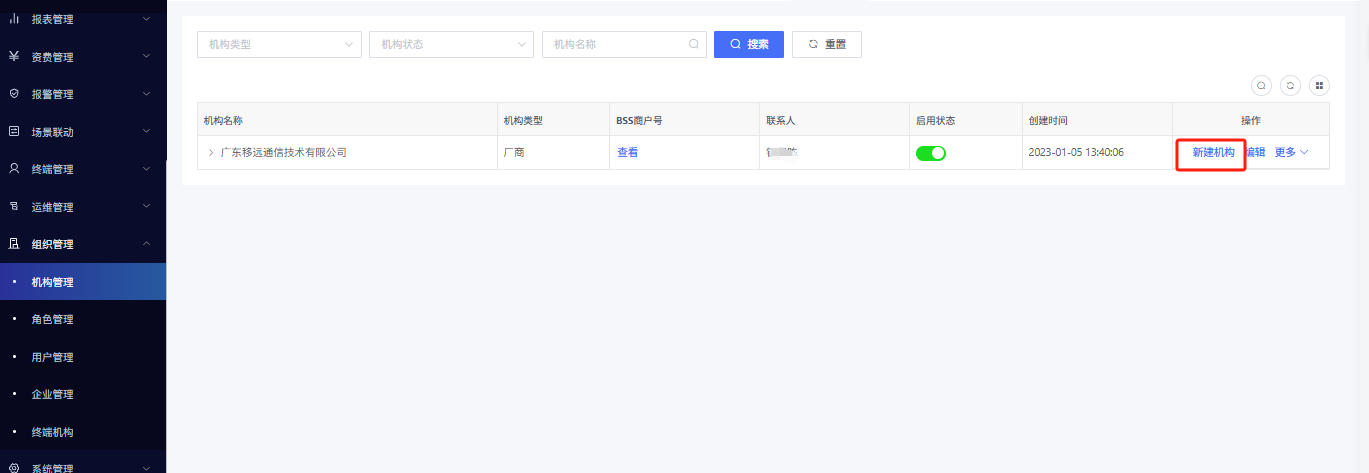Viewport: 1369px width, 473px height.
Task: Open the 机构类型 dropdown filter
Action: pos(279,45)
